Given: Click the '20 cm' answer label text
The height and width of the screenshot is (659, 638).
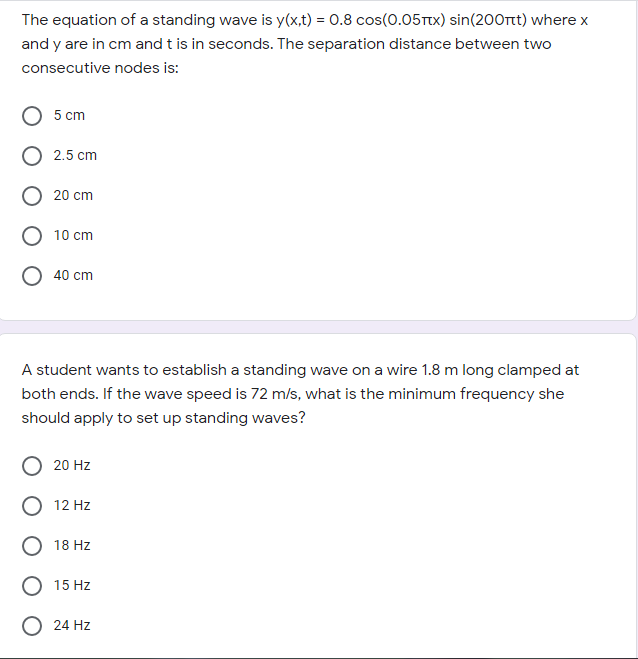Looking at the screenshot, I should pyautogui.click(x=73, y=195).
